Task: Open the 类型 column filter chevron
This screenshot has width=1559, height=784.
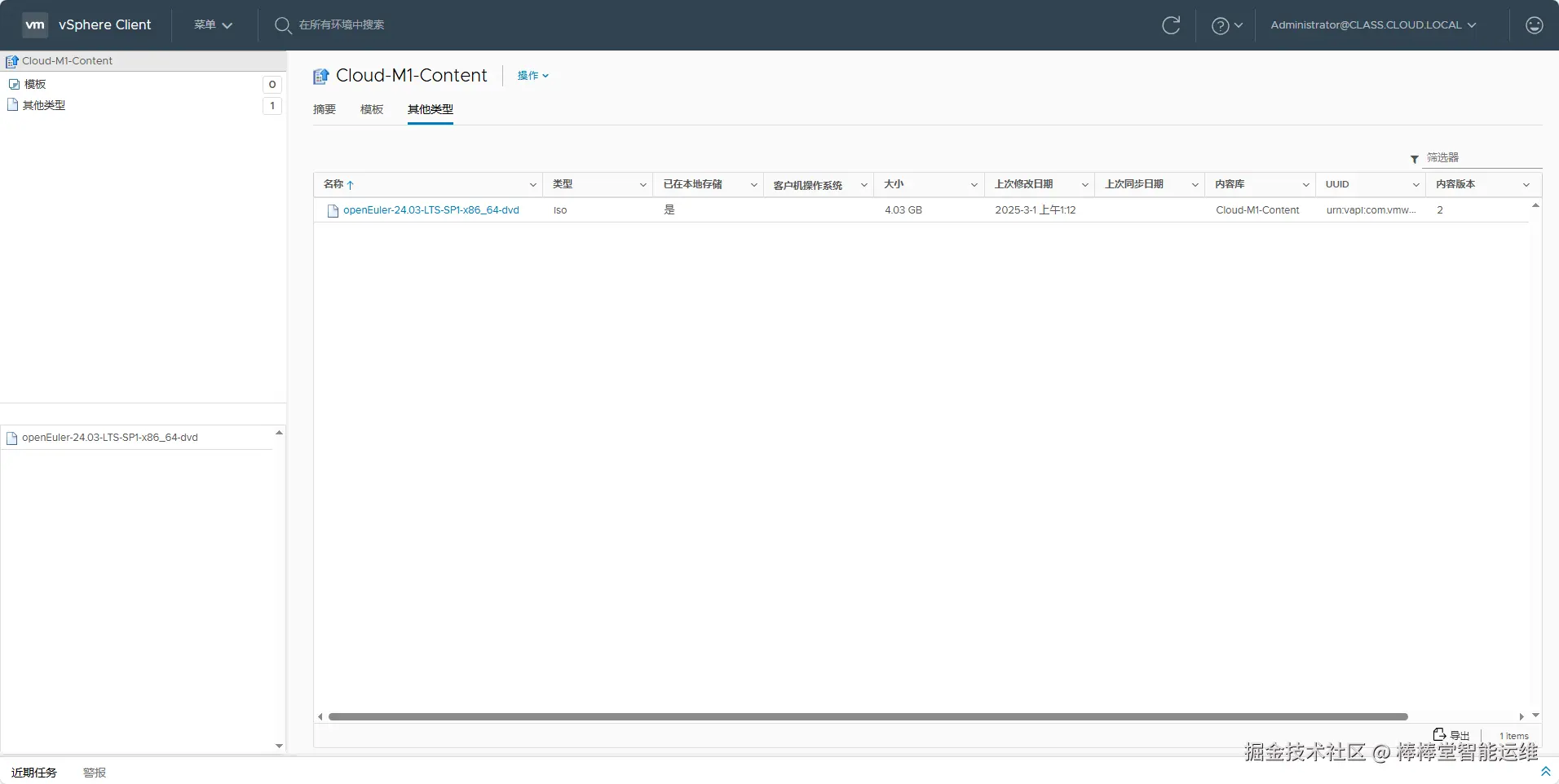Action: coord(643,185)
